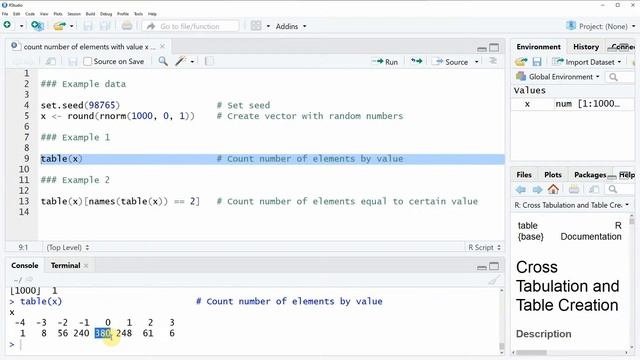This screenshot has height=360, width=640.
Task: Open the Session menu
Action: [74, 14]
